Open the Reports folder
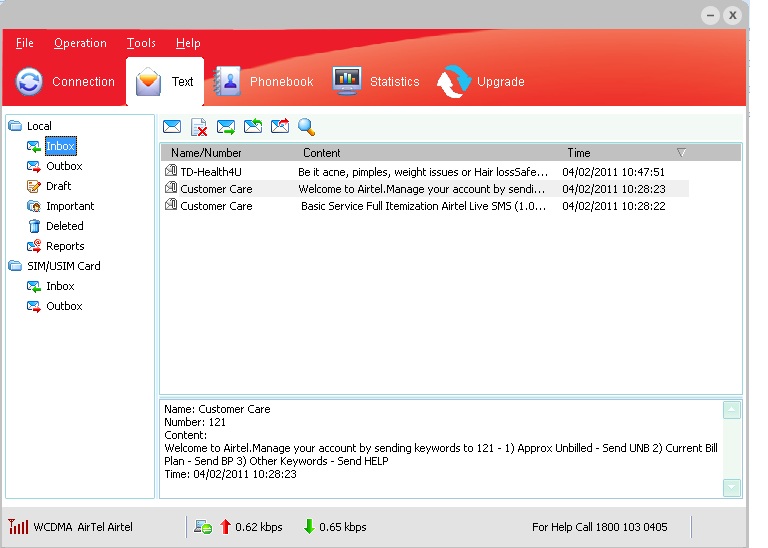 (x=65, y=246)
